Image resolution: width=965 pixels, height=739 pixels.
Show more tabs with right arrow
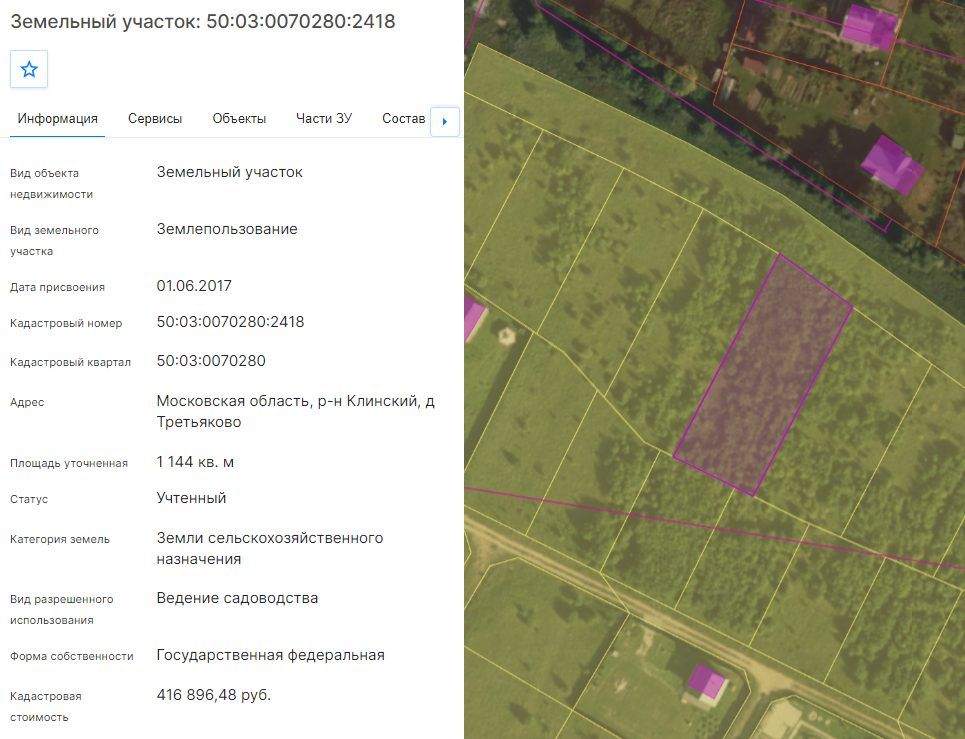tap(444, 121)
